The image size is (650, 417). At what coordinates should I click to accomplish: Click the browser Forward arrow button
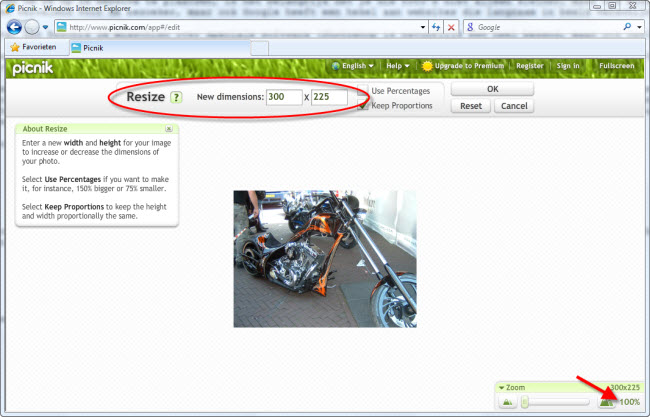point(32,27)
